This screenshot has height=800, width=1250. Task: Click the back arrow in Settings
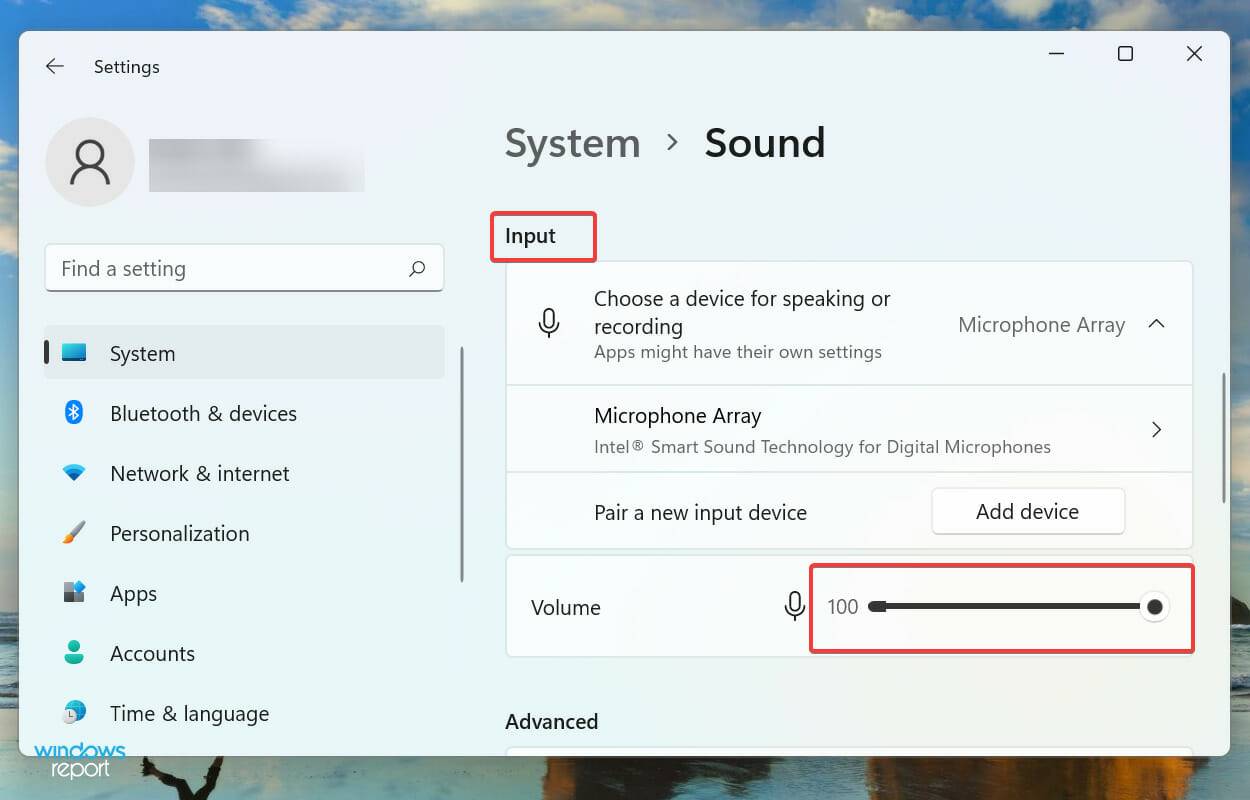click(55, 66)
